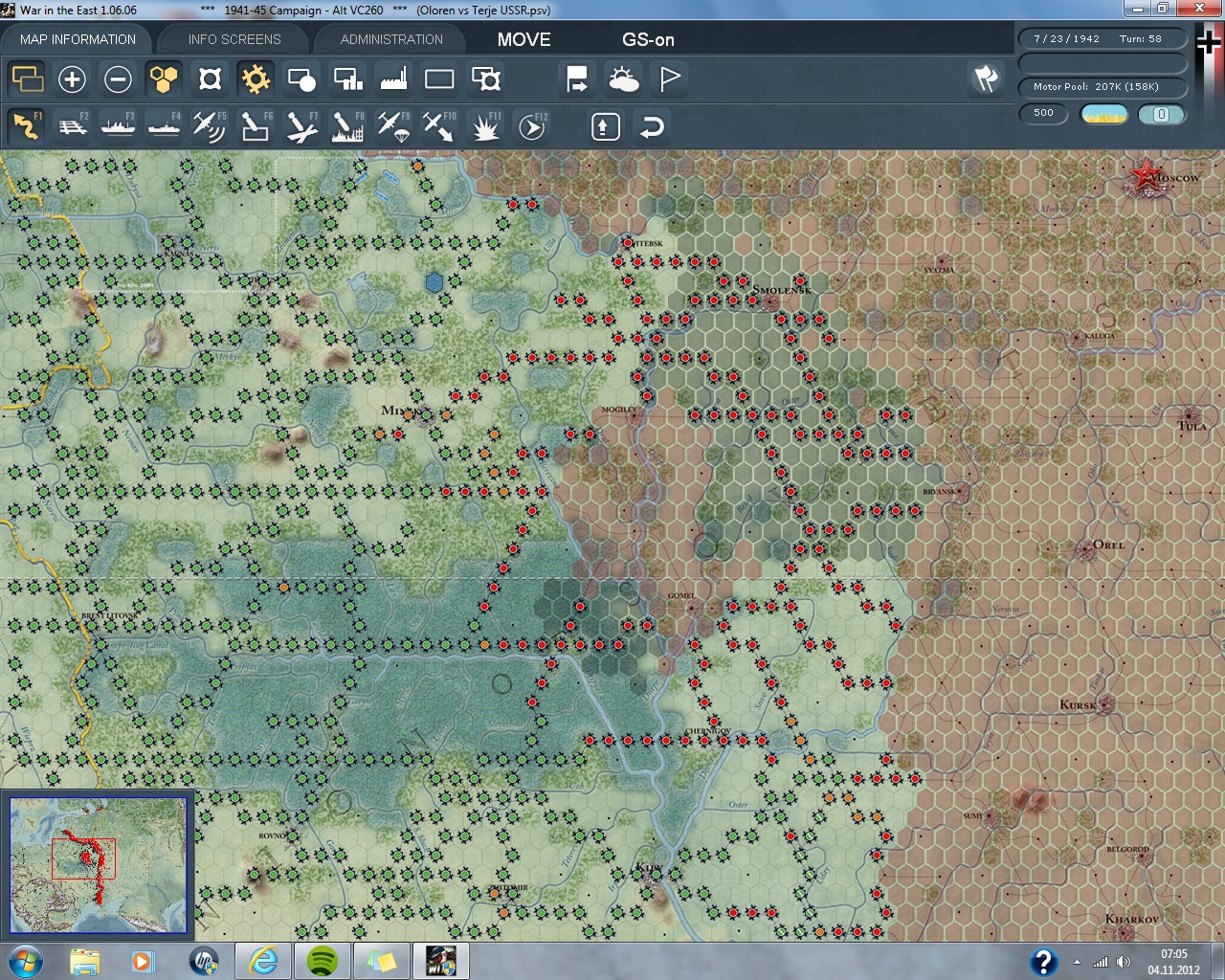Zoom in with the plus icon

[x=72, y=78]
